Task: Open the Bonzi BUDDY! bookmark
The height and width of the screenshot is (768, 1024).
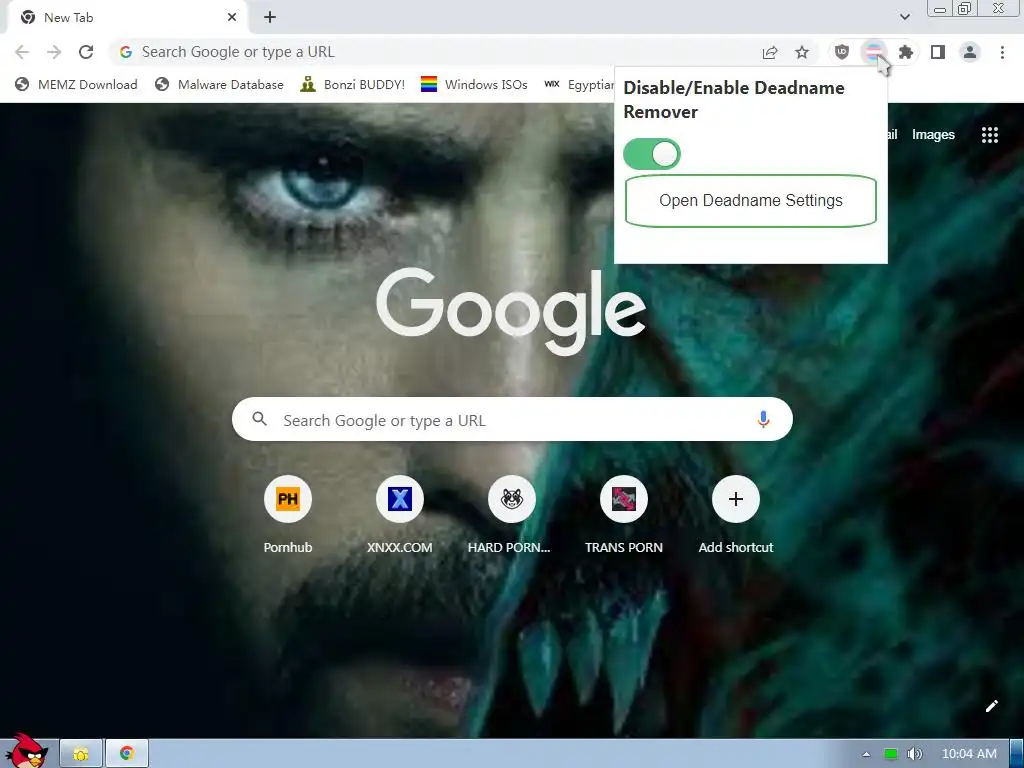Action: click(x=352, y=84)
